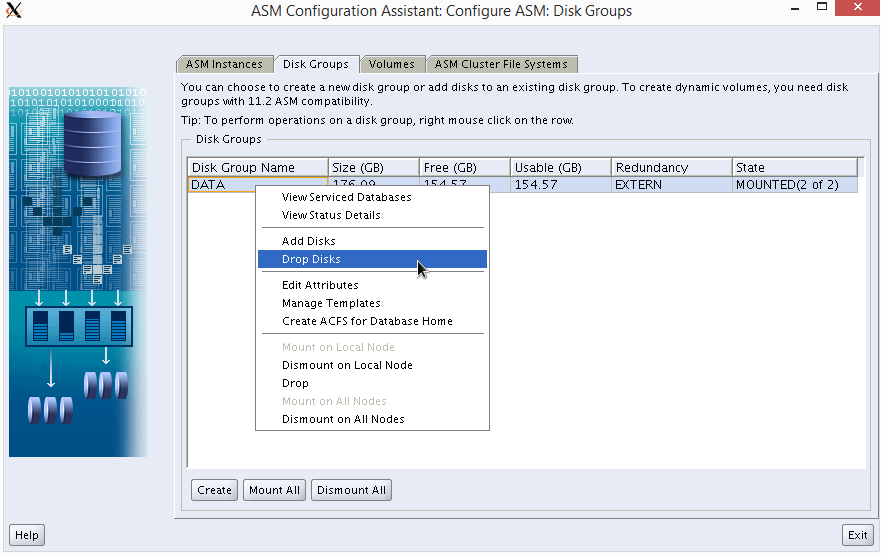Click Create ACFS for Database Home
Viewport: 881px width, 556px height.
pos(367,321)
